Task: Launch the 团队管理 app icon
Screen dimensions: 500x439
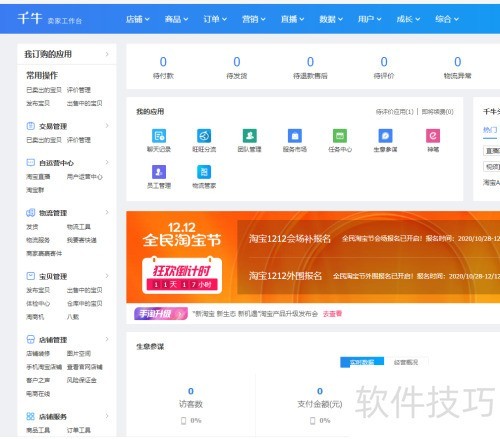Action: [x=249, y=136]
